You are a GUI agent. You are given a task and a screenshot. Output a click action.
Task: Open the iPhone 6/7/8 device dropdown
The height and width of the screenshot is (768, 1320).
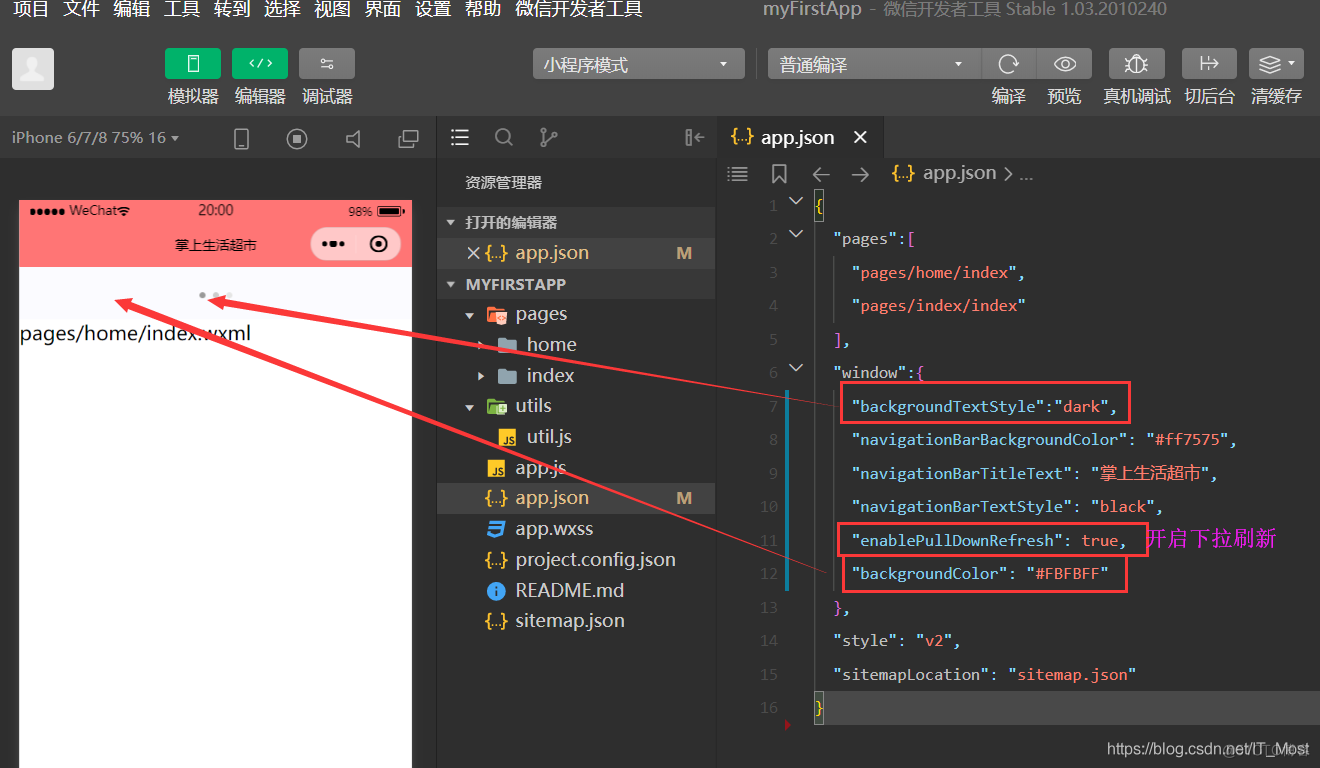point(95,138)
